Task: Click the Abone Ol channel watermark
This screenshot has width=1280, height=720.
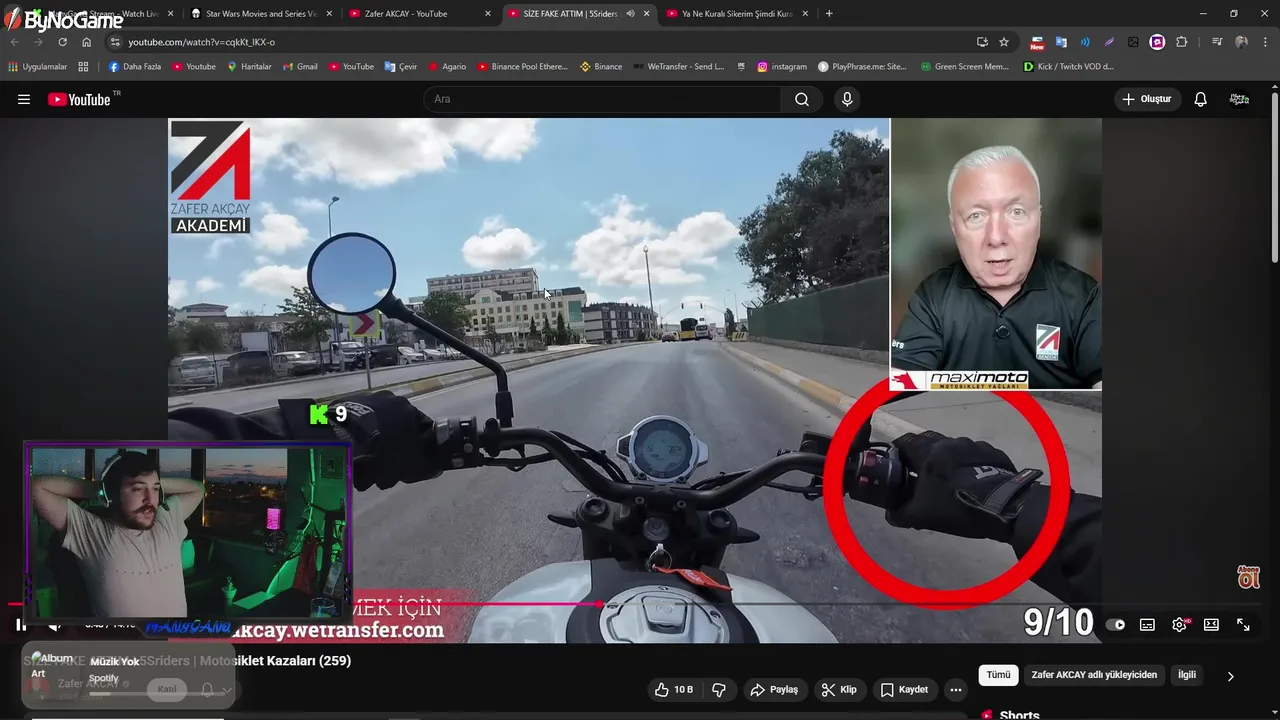Action: pyautogui.click(x=1249, y=577)
